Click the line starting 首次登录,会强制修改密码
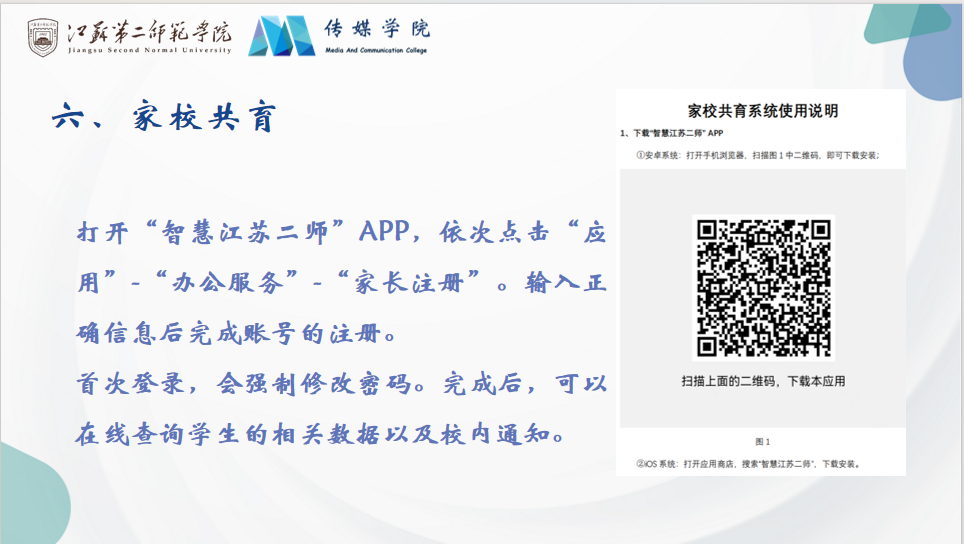 click(342, 384)
